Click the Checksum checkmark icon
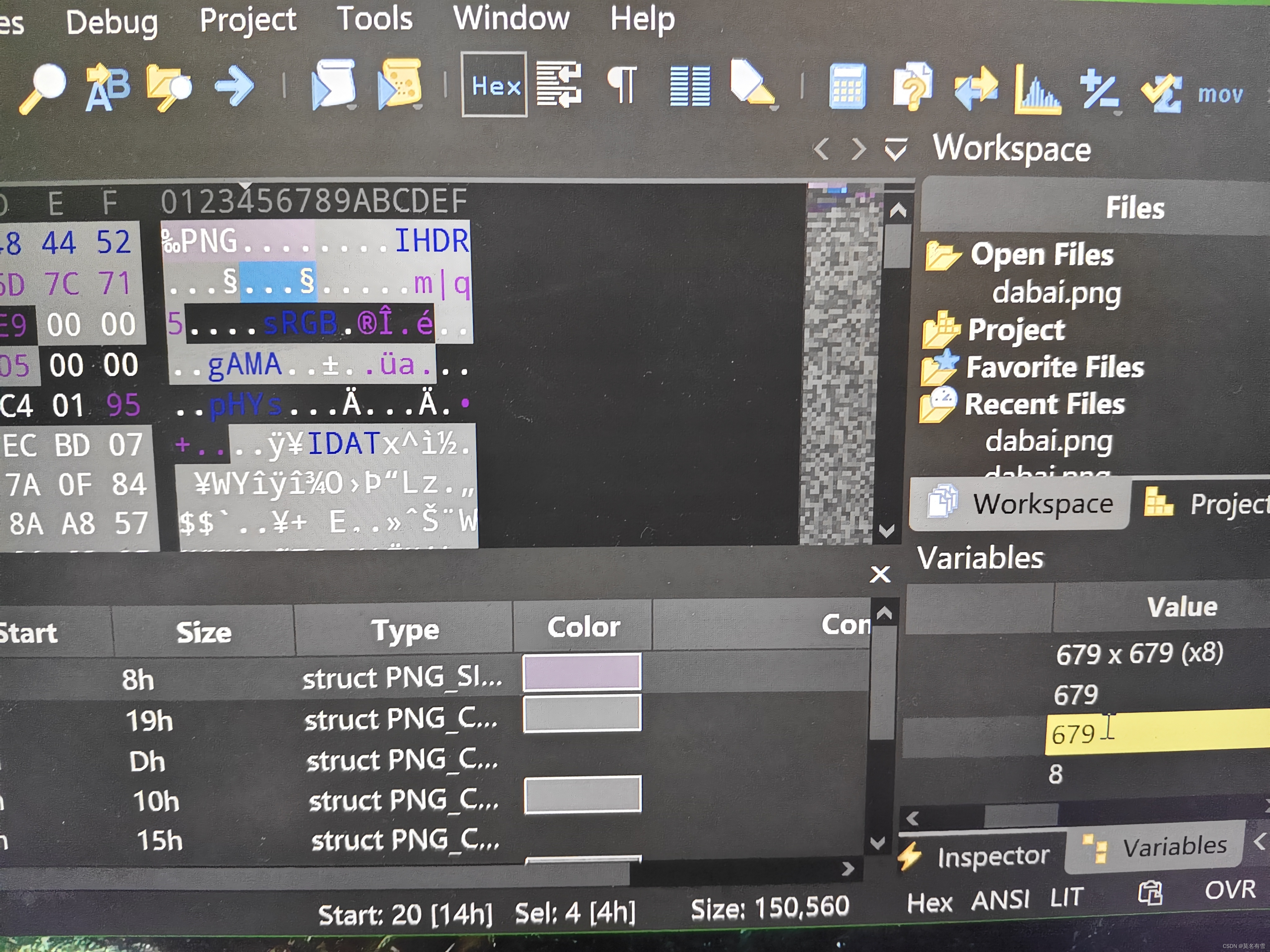This screenshot has height=952, width=1270. [1161, 92]
